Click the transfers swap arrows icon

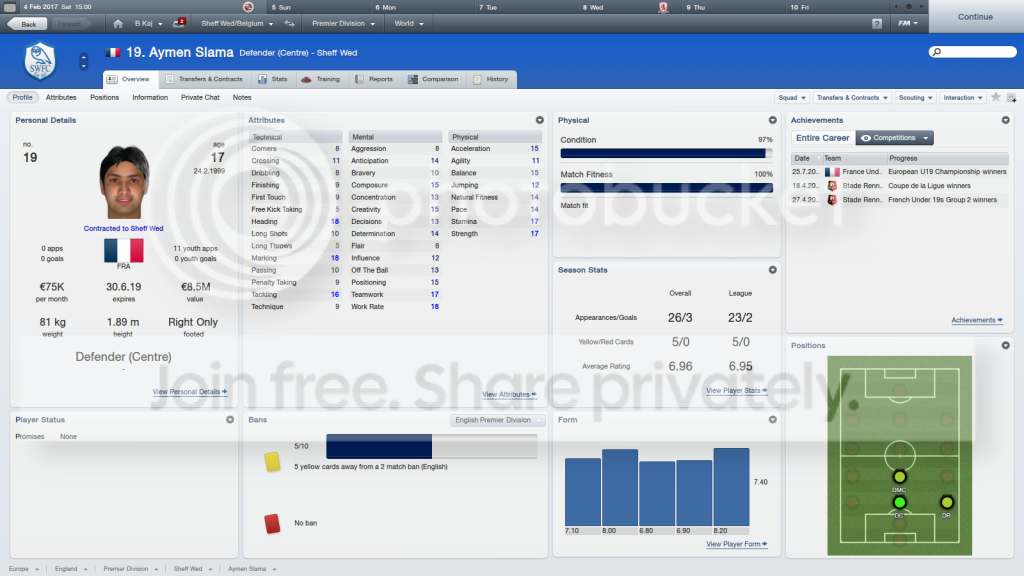point(289,24)
